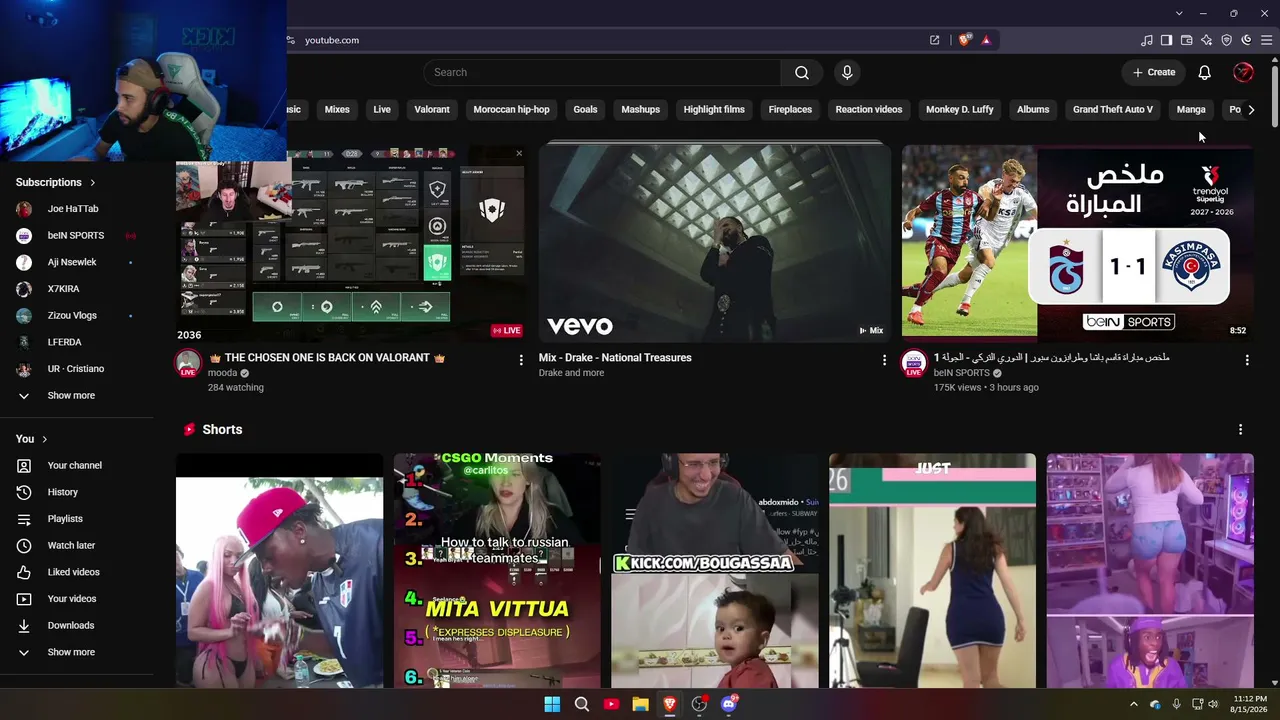Start voice search with the microphone
This screenshot has width=1280, height=720.
tap(847, 72)
